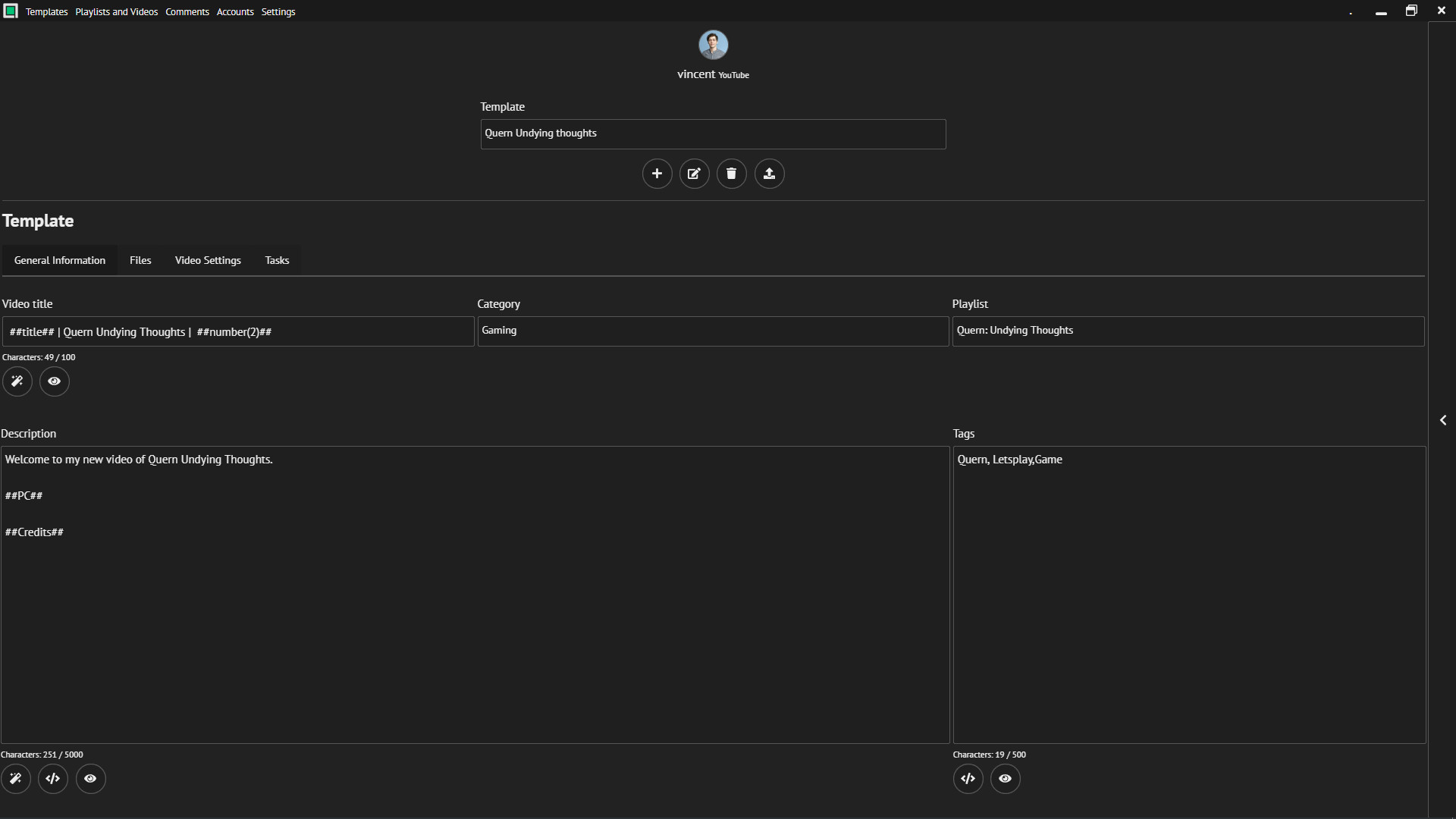Click vincent's YouTube profile picture
This screenshot has width=1456, height=819.
click(713, 44)
